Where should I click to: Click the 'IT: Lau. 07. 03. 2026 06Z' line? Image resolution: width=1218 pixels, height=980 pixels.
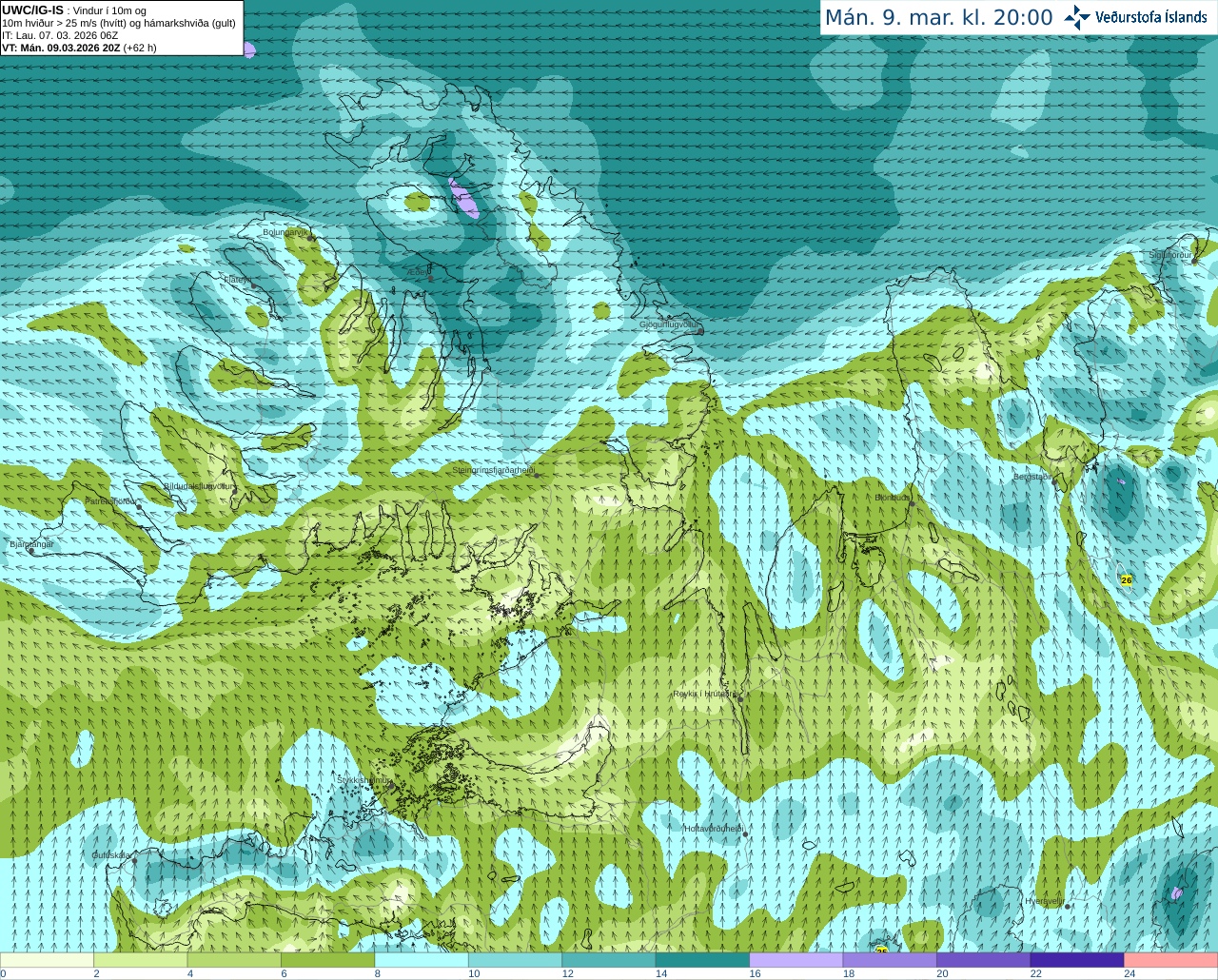[60, 35]
